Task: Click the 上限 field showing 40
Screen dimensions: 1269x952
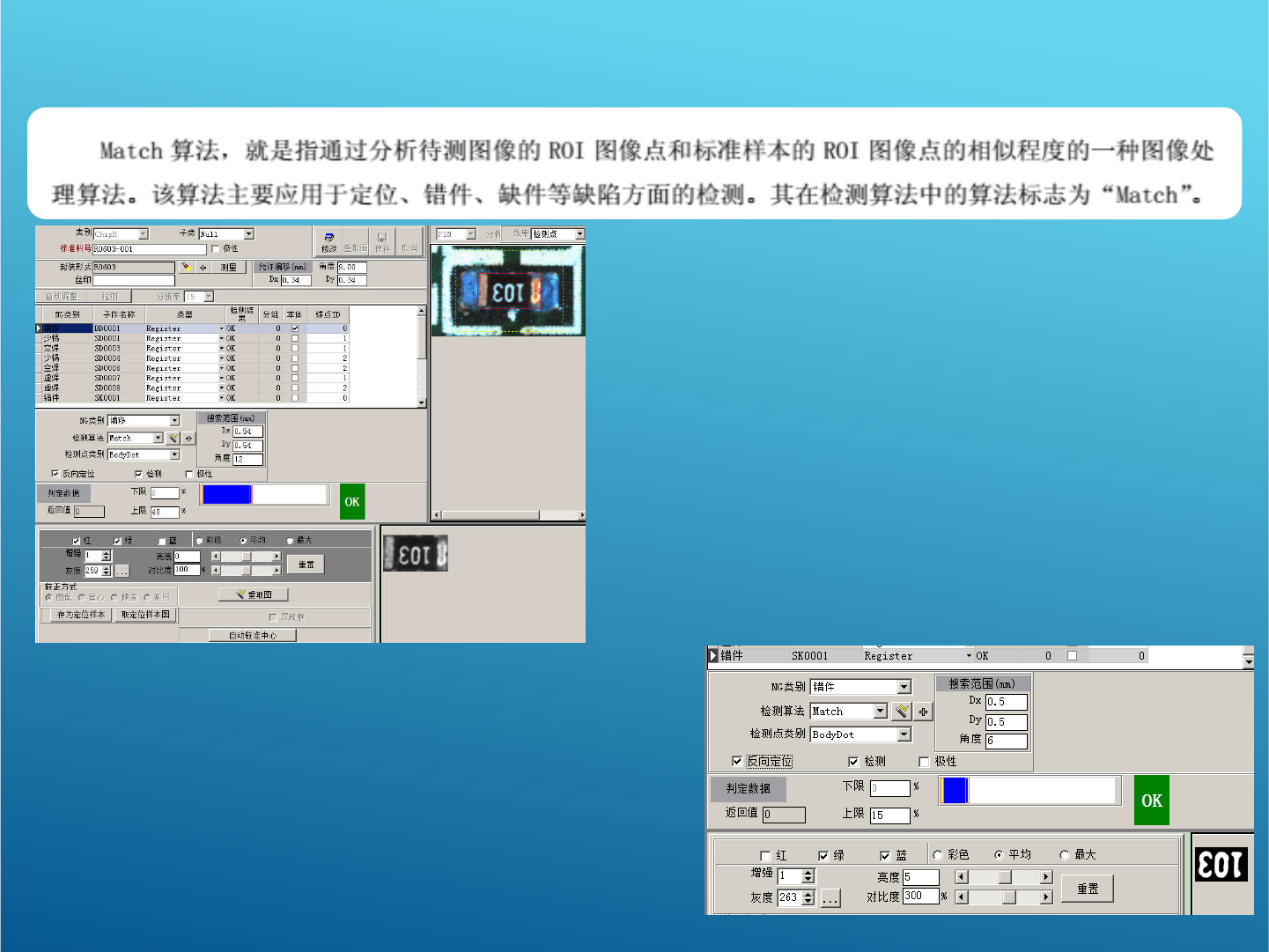Action: point(165,511)
